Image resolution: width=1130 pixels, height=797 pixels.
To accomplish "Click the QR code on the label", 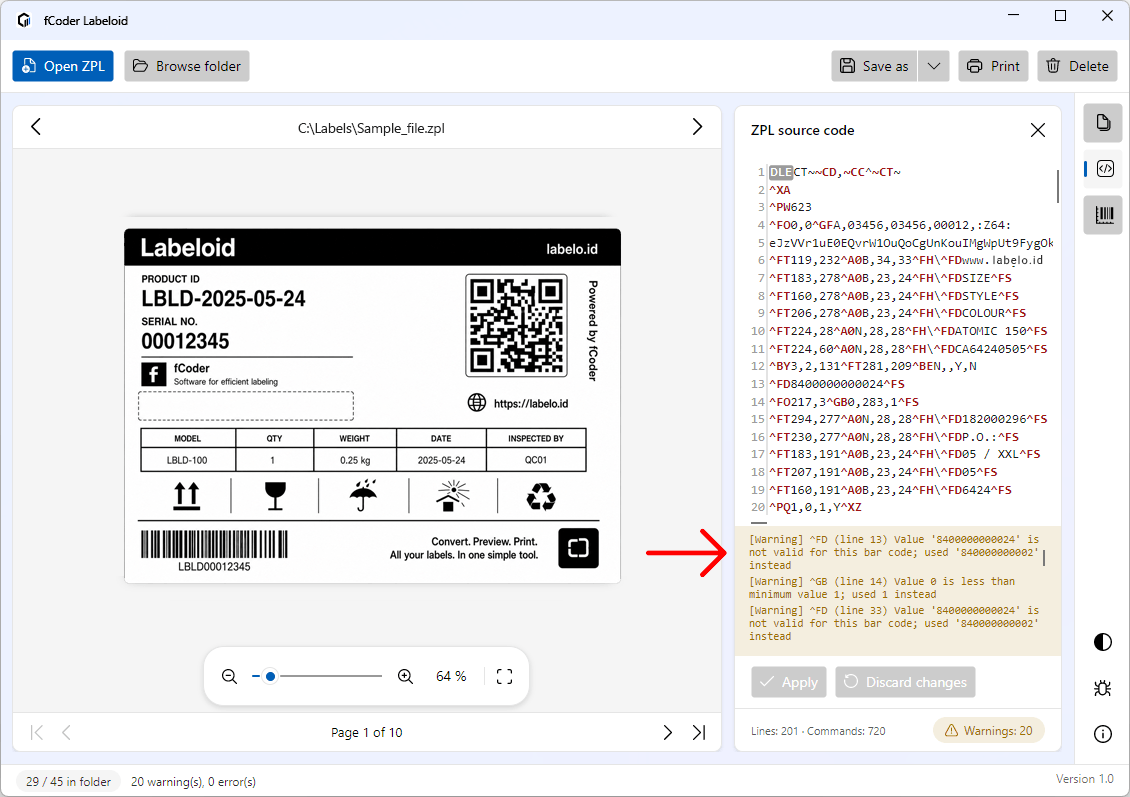I will point(516,325).
